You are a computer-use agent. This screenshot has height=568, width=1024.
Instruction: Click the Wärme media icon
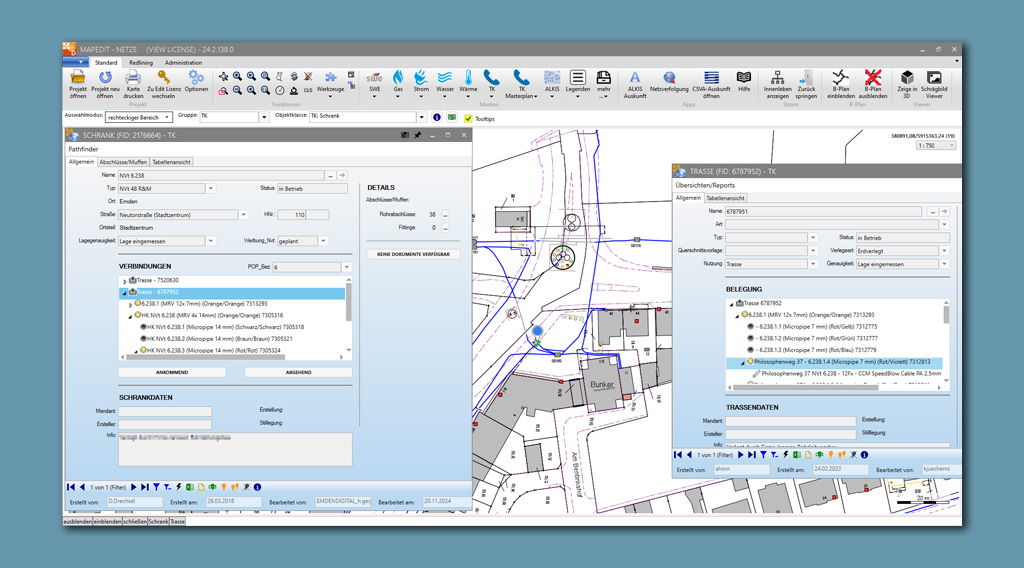click(x=468, y=78)
